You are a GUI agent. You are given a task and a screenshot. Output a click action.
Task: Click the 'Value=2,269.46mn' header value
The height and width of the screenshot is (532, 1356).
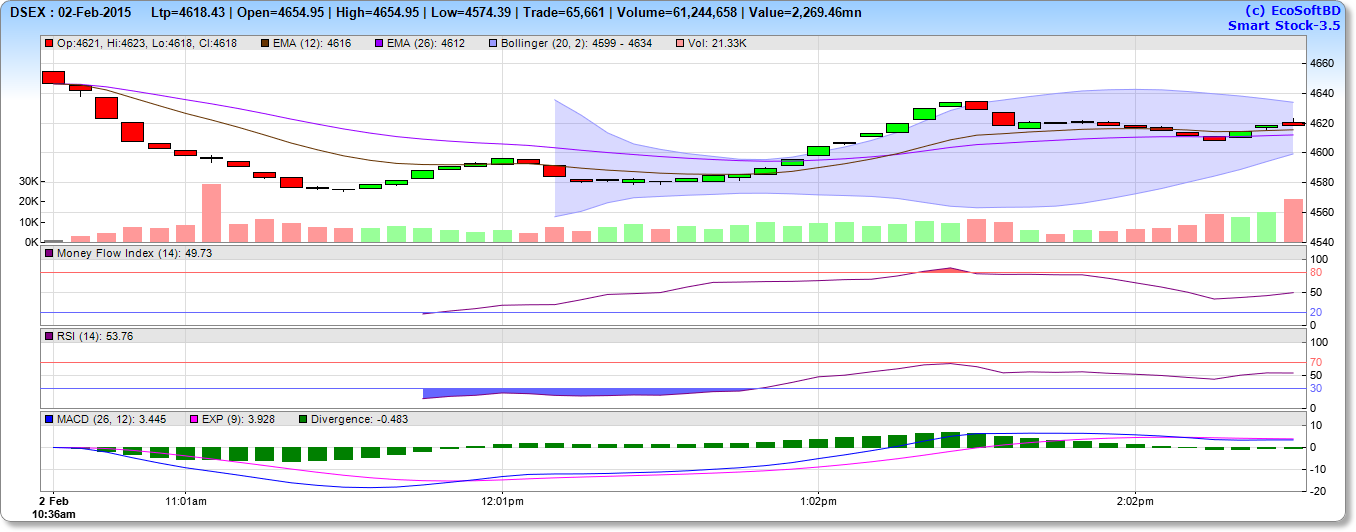point(806,13)
